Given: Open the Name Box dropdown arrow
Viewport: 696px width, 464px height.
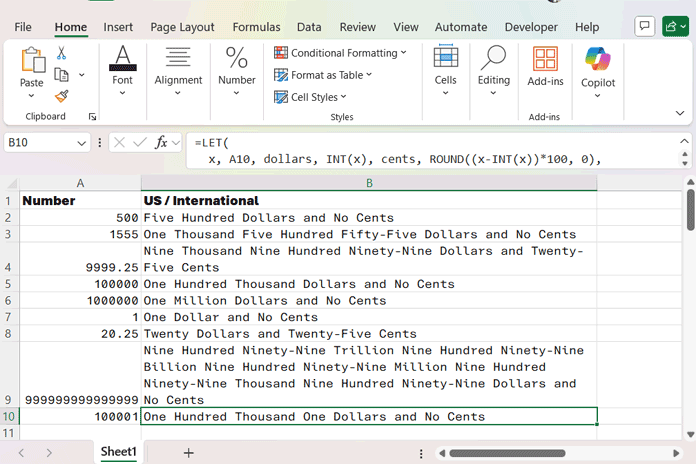Looking at the screenshot, I should (x=81, y=143).
